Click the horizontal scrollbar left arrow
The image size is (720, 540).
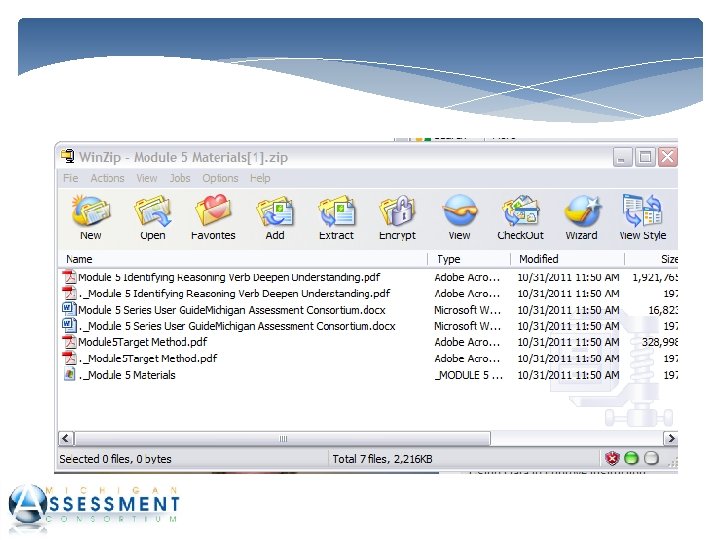pos(66,438)
